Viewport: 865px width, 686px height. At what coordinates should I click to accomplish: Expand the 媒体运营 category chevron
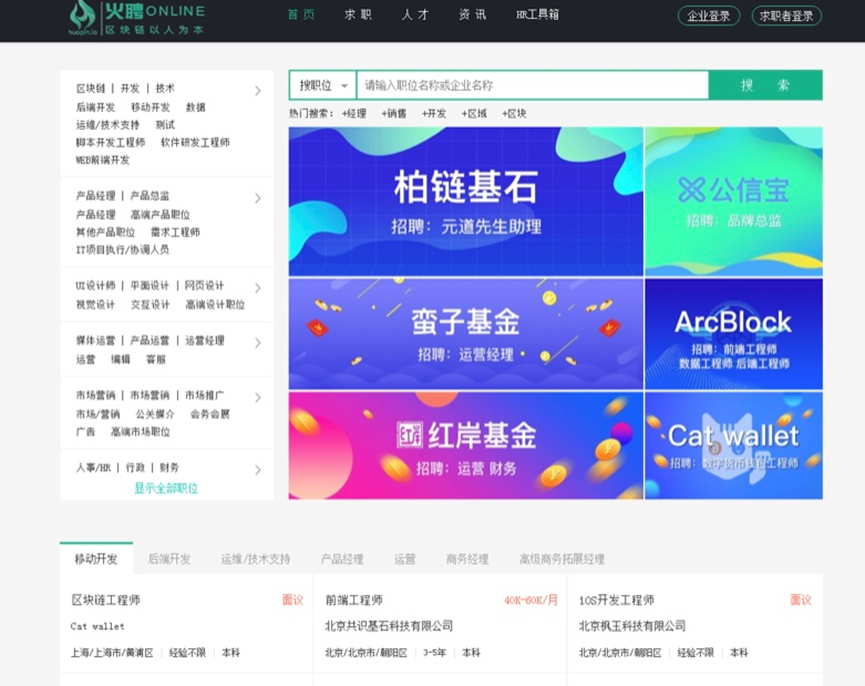point(258,343)
